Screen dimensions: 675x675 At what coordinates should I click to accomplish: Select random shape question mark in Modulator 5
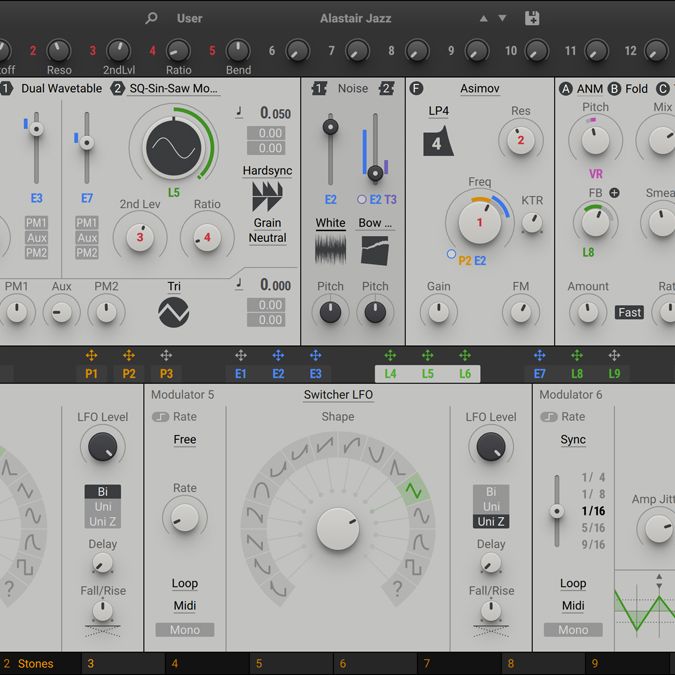tap(397, 588)
